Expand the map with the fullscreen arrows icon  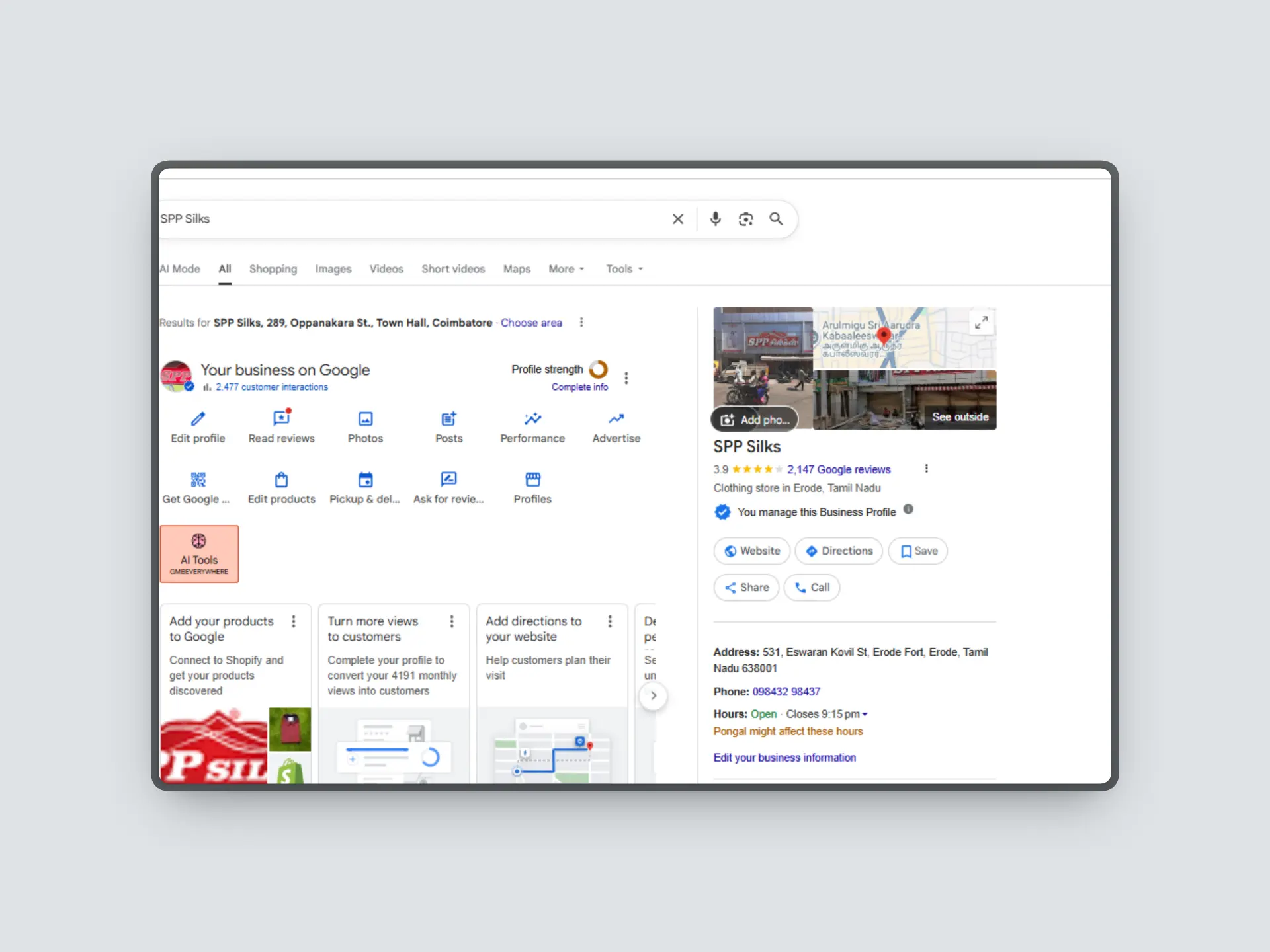point(981,322)
